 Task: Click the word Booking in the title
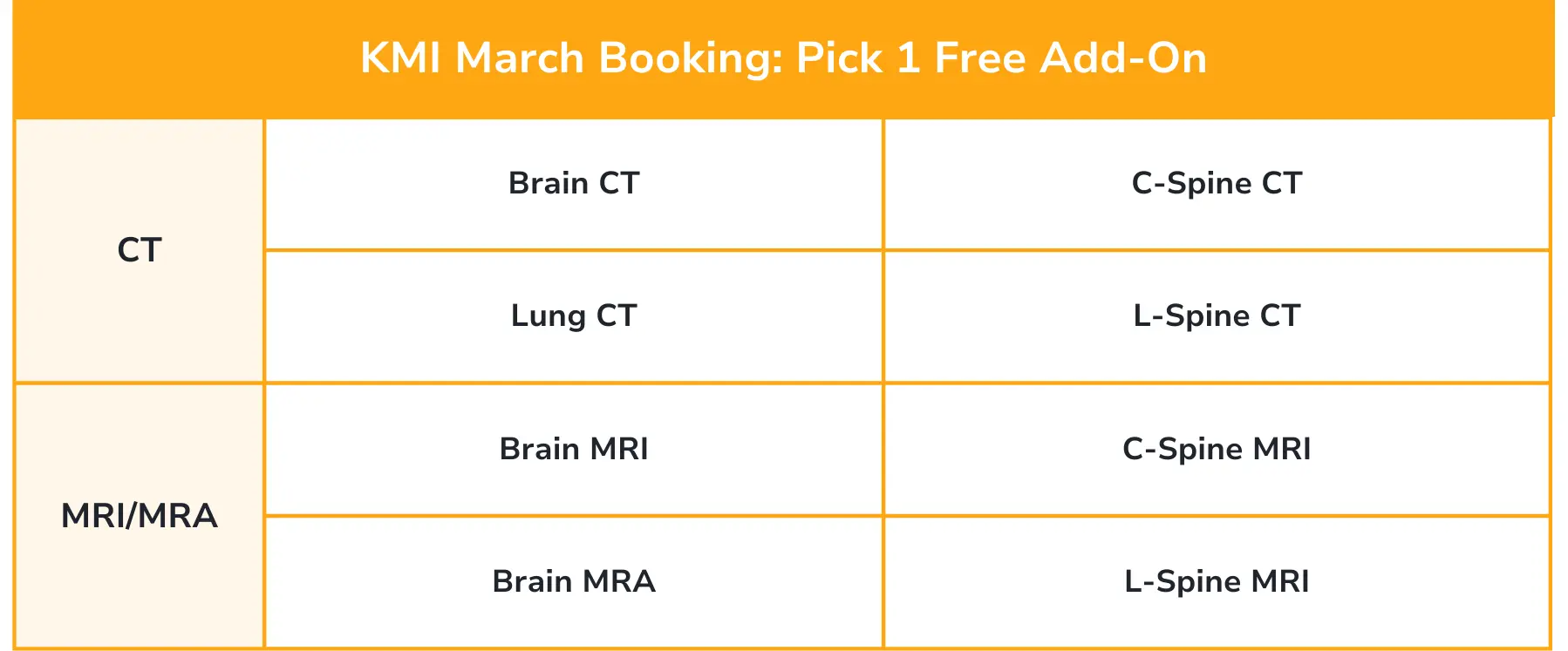click(690, 58)
